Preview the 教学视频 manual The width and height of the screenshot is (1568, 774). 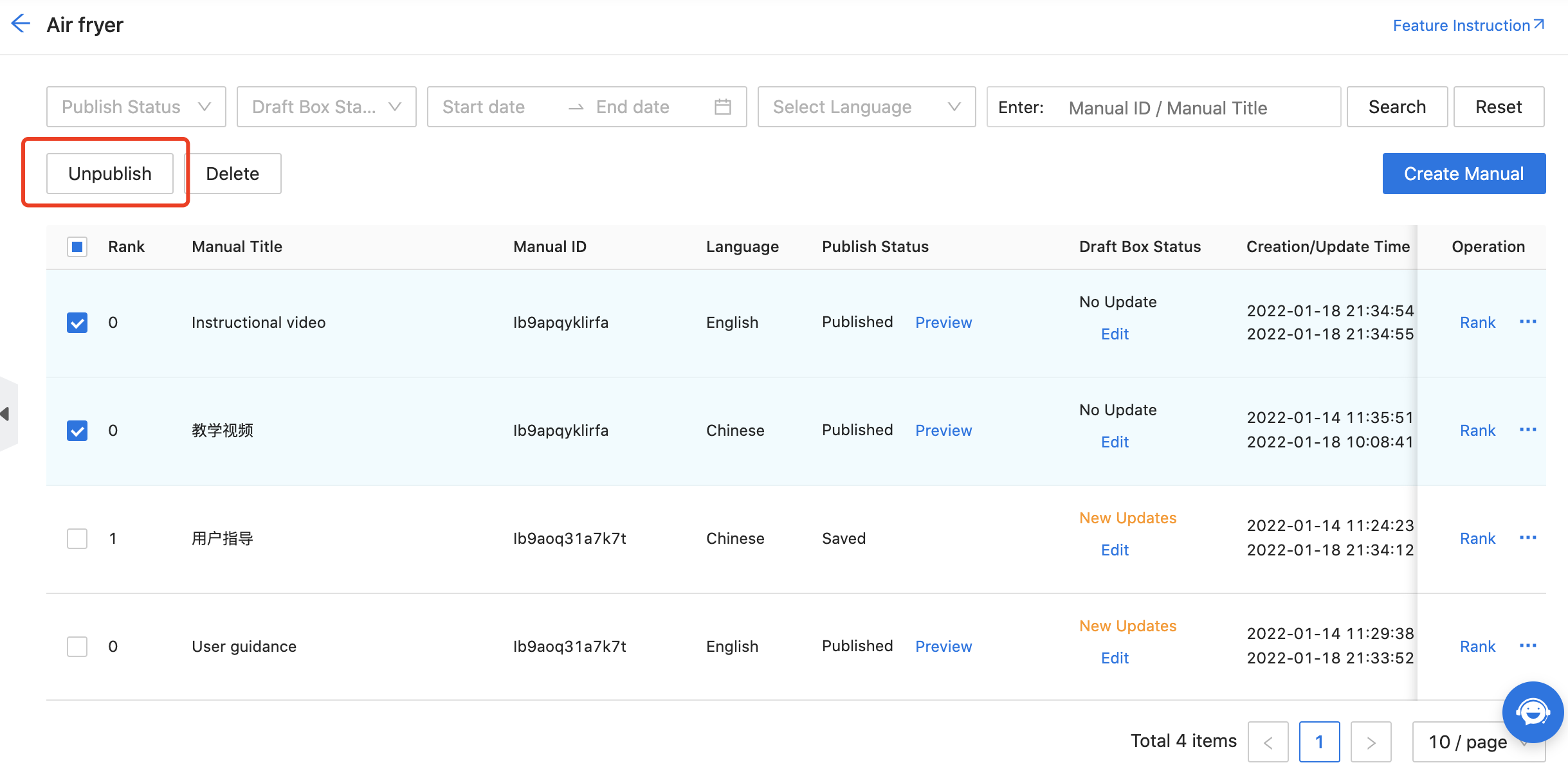(x=944, y=430)
